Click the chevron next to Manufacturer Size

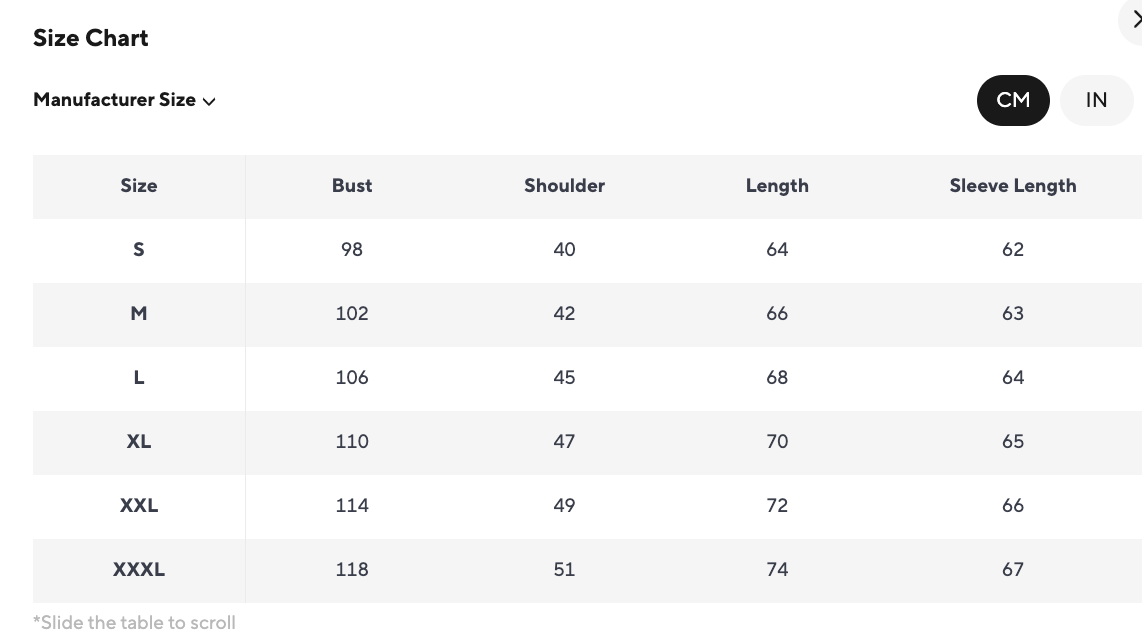(209, 101)
